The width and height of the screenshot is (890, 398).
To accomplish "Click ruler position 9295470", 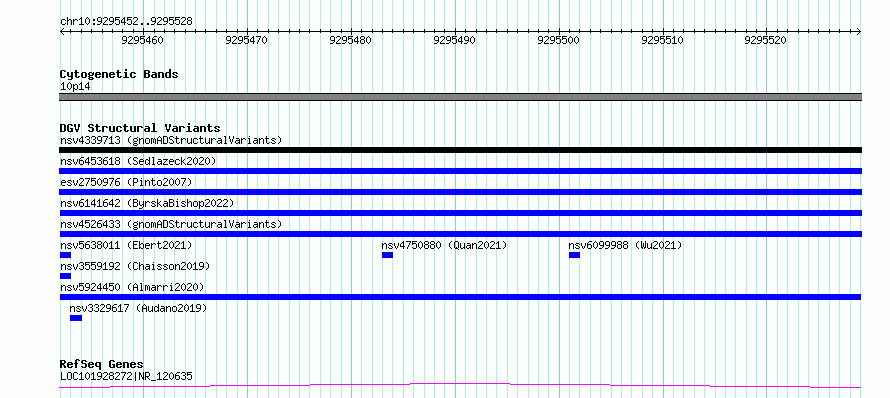I will 246,40.
